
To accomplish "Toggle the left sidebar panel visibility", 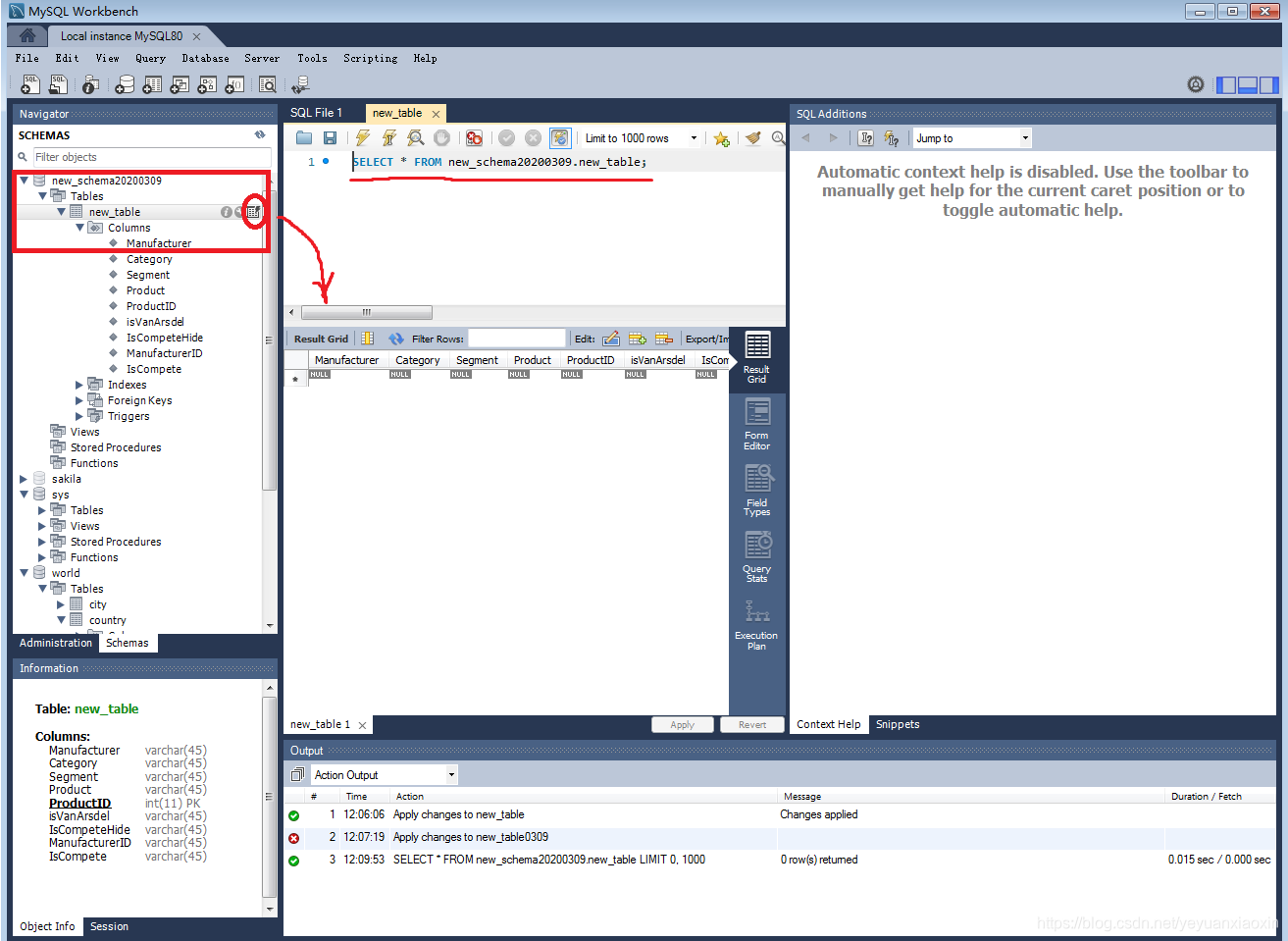I will [x=1226, y=85].
